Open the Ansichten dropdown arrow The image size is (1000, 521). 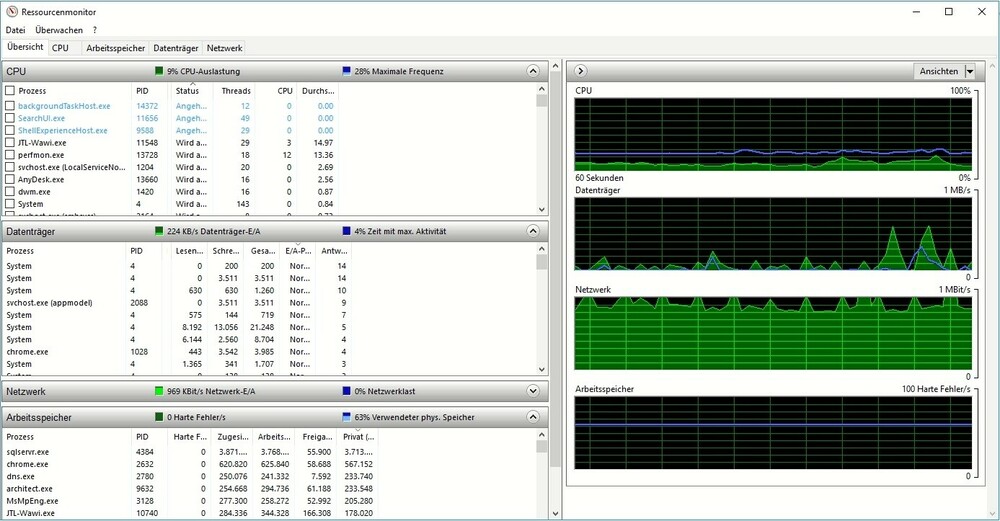coord(969,71)
